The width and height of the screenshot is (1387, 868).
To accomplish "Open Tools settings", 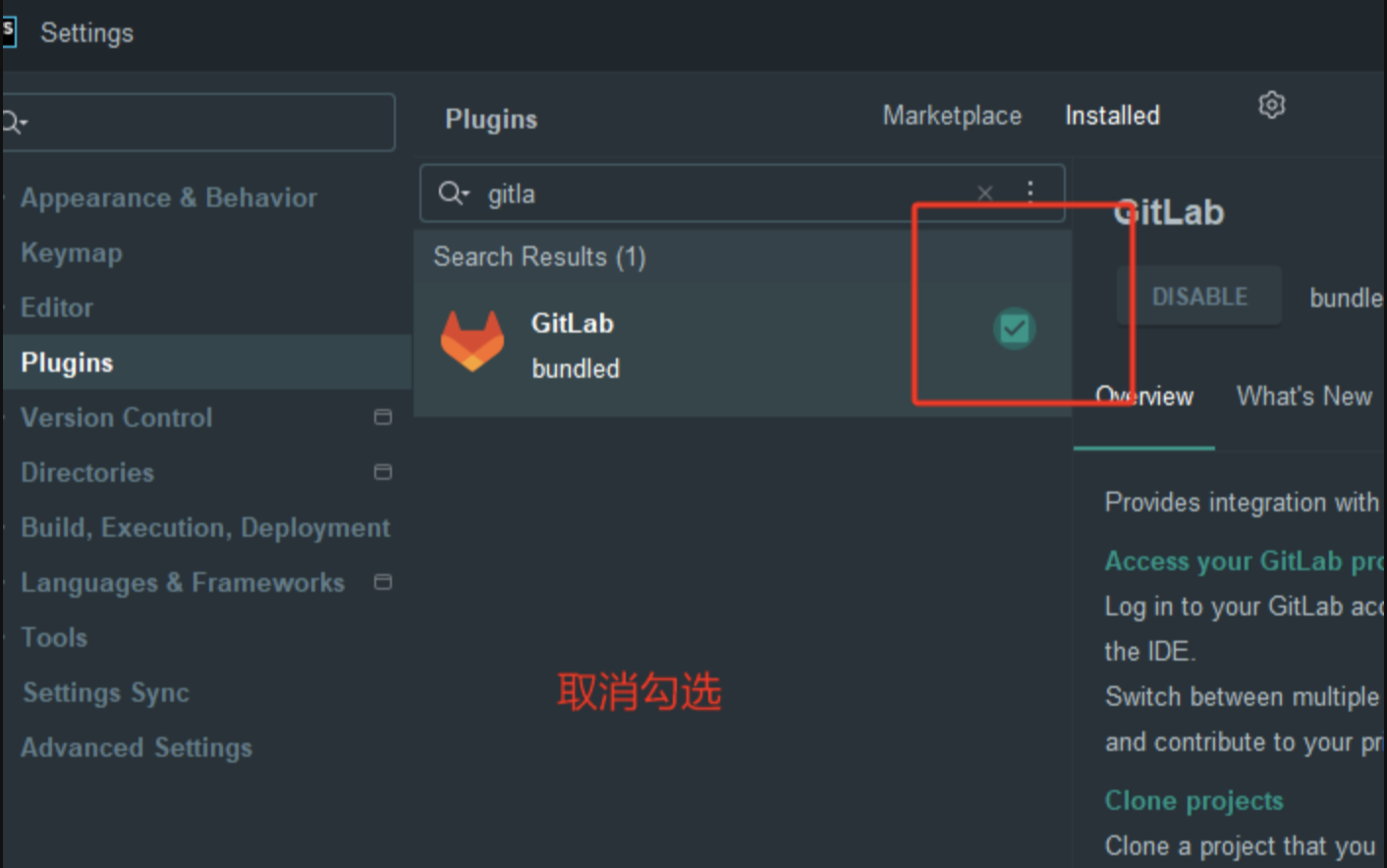I will click(54, 638).
